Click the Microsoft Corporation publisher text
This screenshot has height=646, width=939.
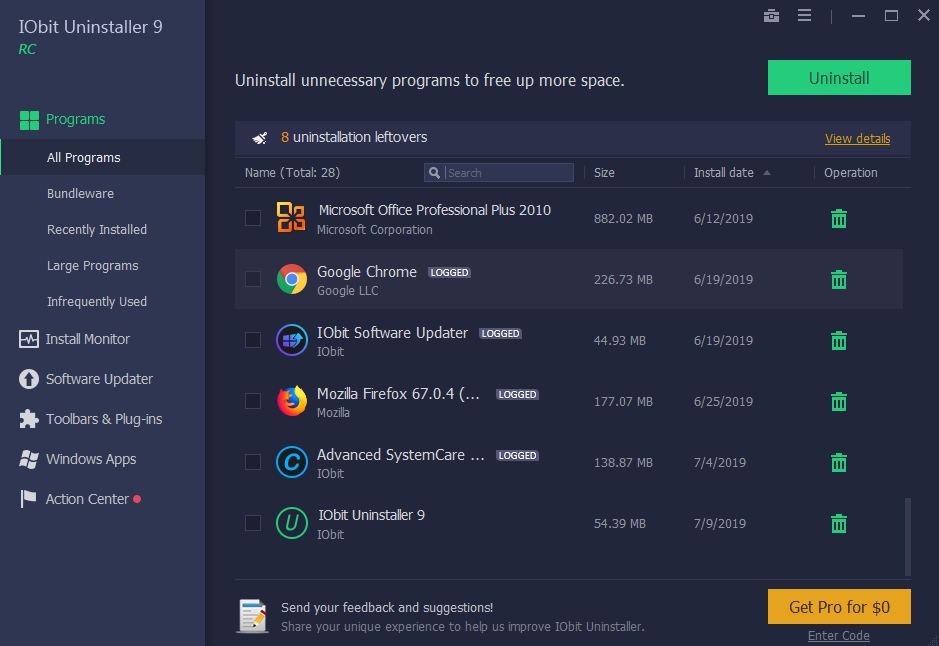click(374, 230)
